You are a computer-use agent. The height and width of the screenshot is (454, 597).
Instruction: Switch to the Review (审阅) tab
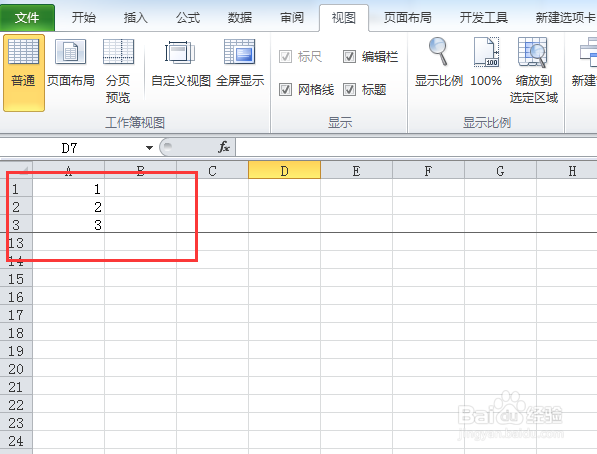click(292, 17)
